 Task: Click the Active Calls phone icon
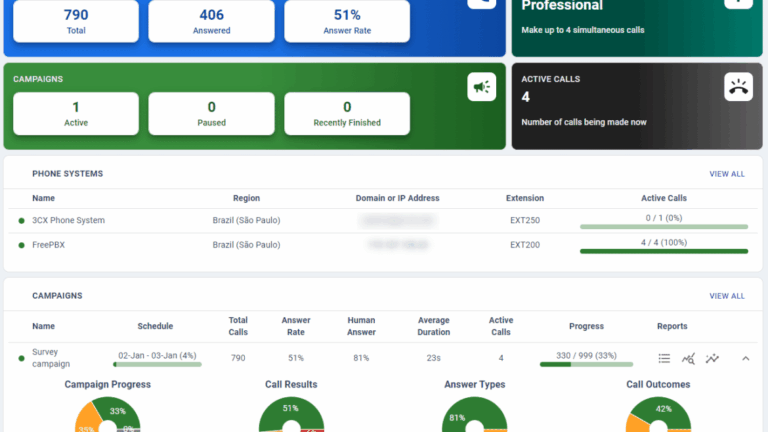coord(738,88)
